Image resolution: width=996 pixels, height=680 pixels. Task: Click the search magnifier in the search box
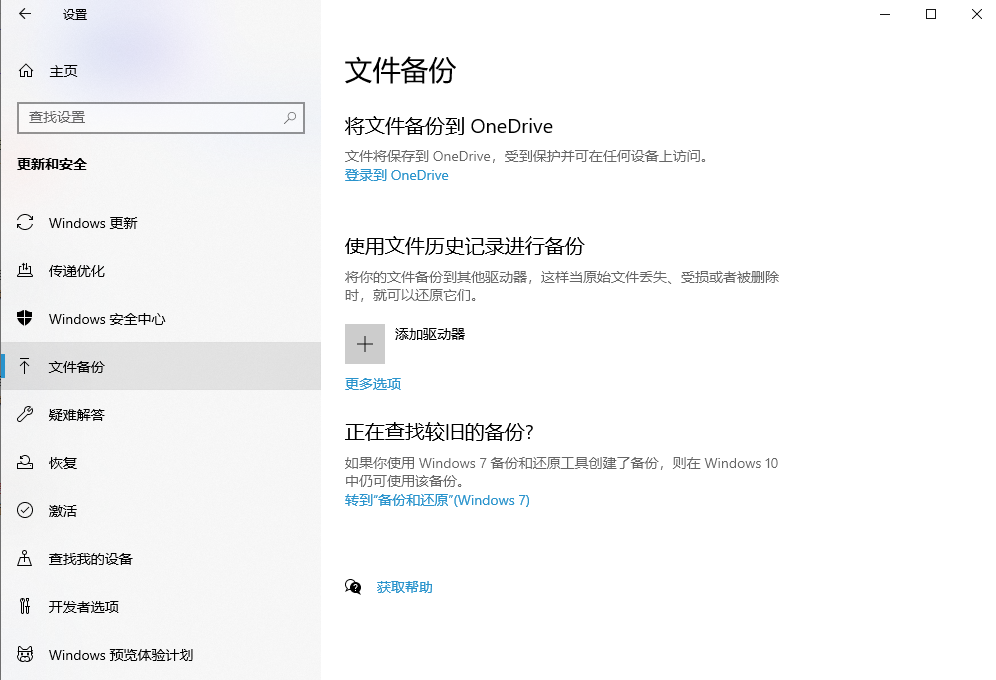(290, 118)
